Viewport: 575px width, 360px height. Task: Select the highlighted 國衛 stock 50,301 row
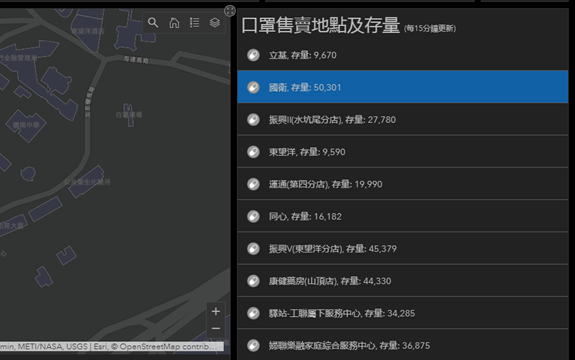(x=403, y=87)
